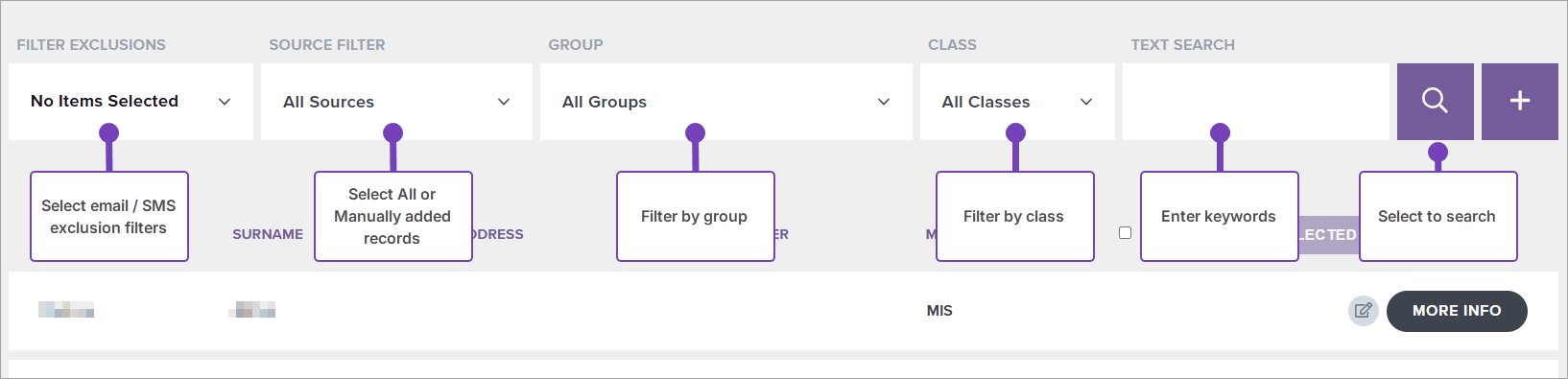
Task: Click the MIS class value in the row
Action: [939, 311]
